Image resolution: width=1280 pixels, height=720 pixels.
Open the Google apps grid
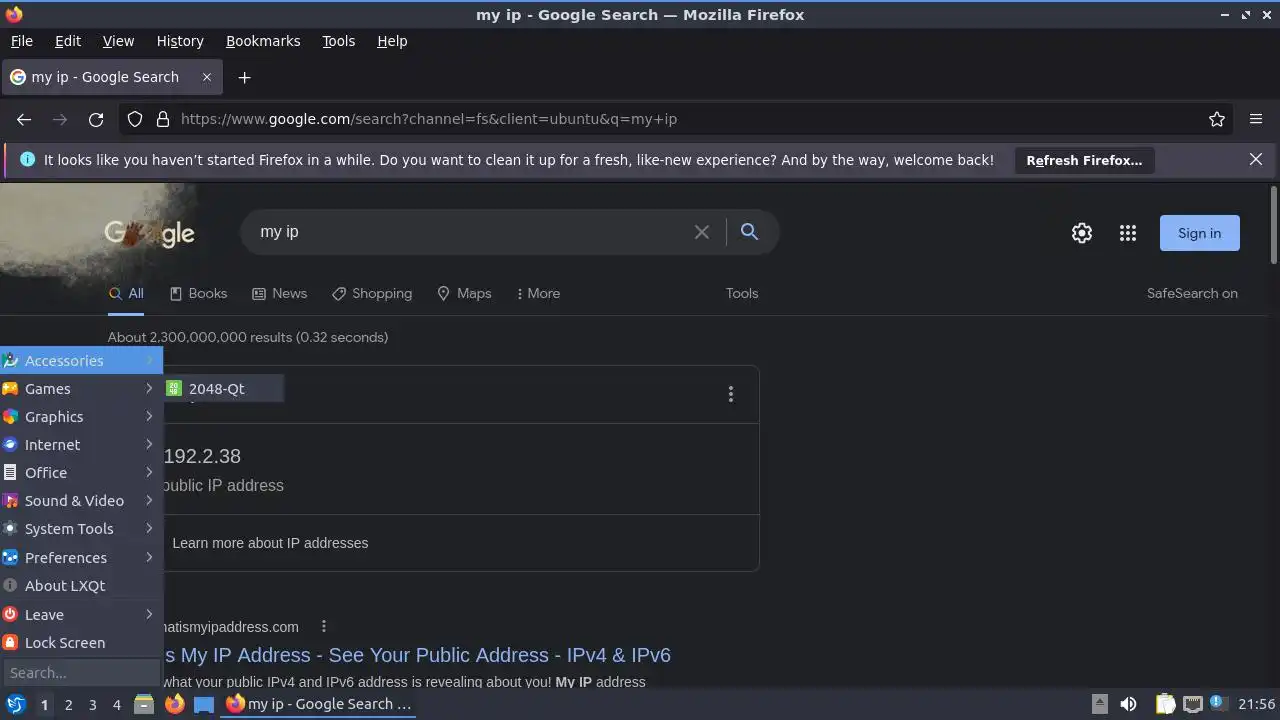coord(1128,233)
